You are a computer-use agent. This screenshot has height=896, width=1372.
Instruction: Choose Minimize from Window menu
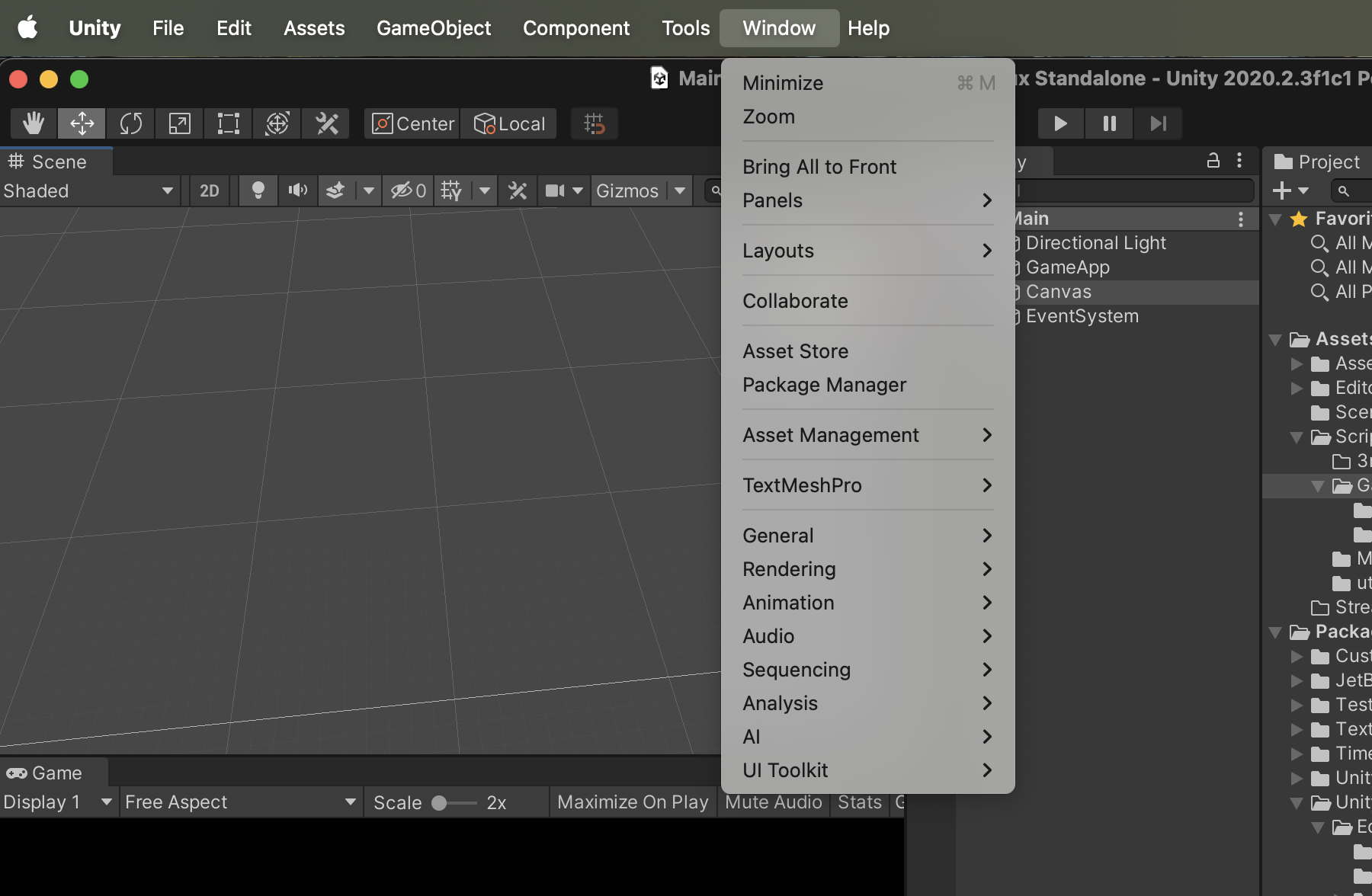(x=868, y=83)
